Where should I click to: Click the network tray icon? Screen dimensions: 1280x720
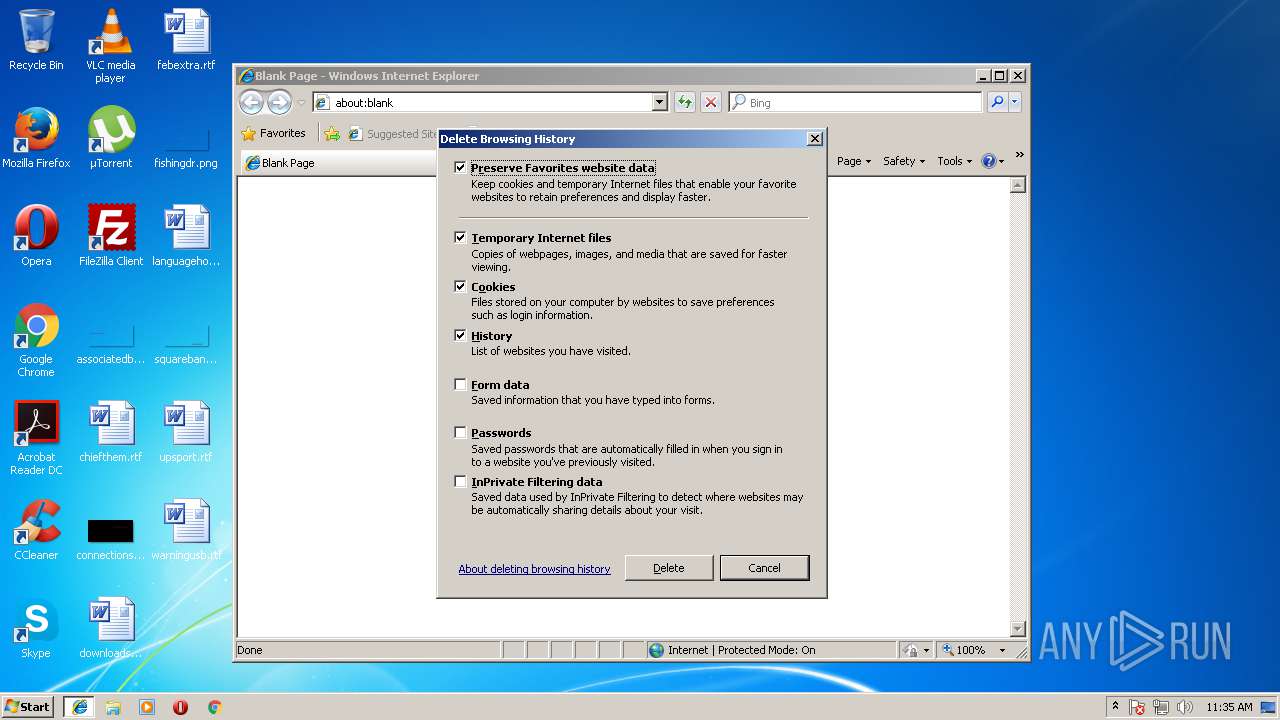pos(1161,707)
